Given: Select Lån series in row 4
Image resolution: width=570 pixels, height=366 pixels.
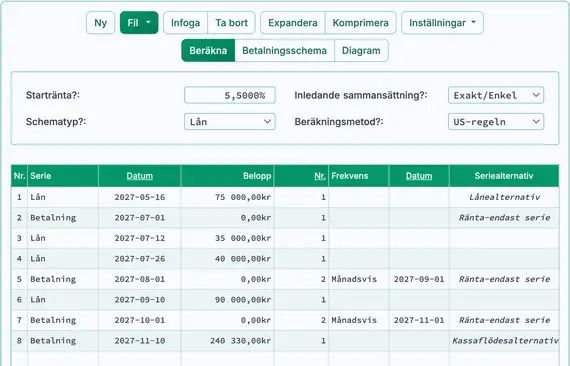Looking at the screenshot, I should pos(63,259).
